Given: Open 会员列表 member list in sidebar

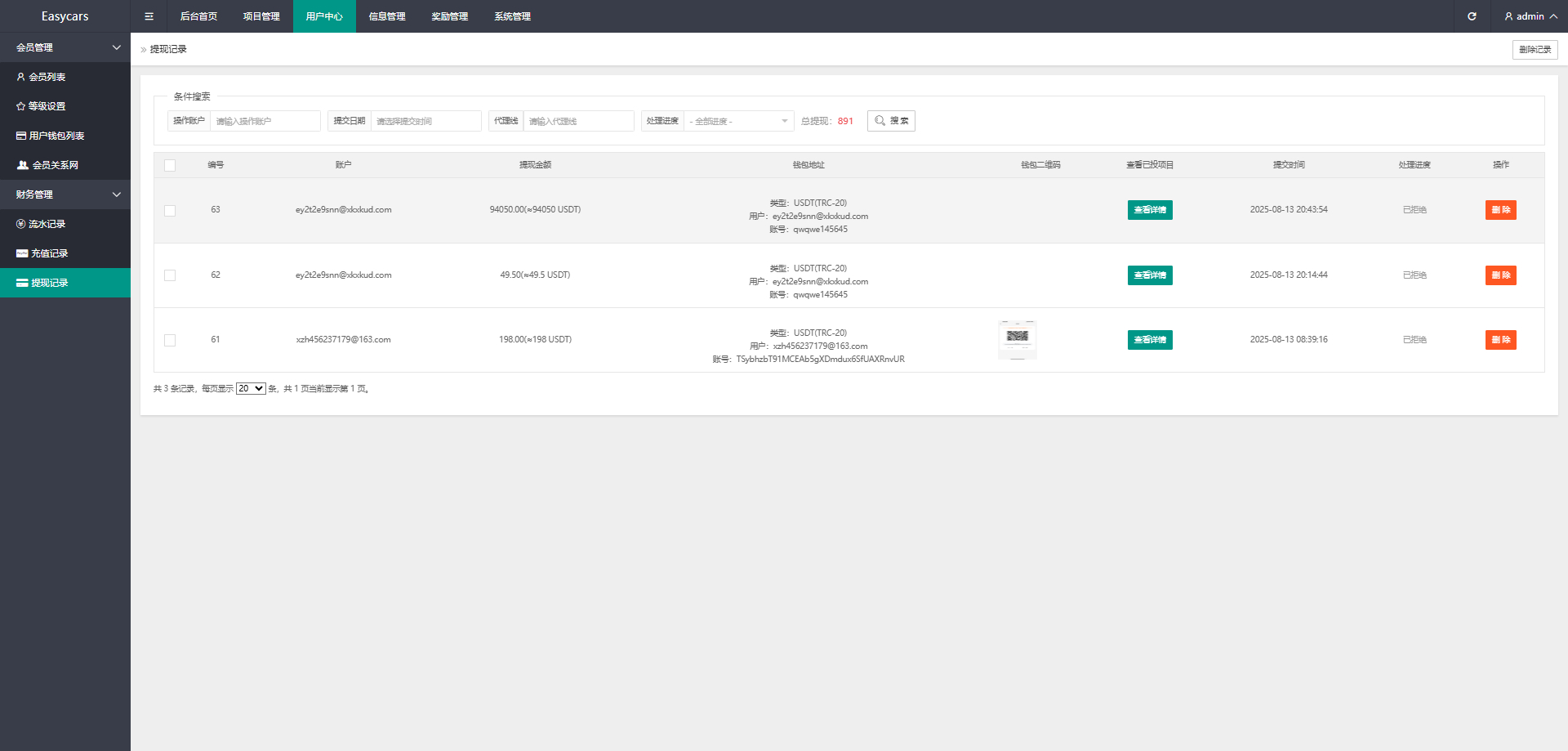Looking at the screenshot, I should 47,77.
